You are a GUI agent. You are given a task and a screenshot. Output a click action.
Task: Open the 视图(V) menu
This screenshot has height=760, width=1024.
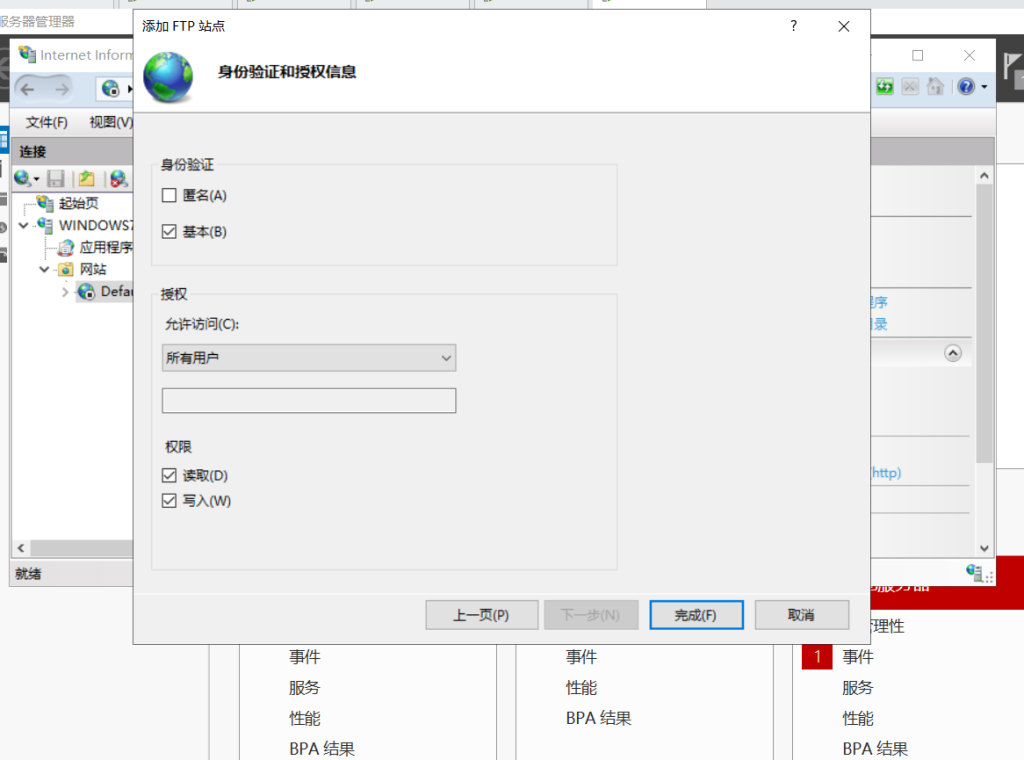click(110, 122)
